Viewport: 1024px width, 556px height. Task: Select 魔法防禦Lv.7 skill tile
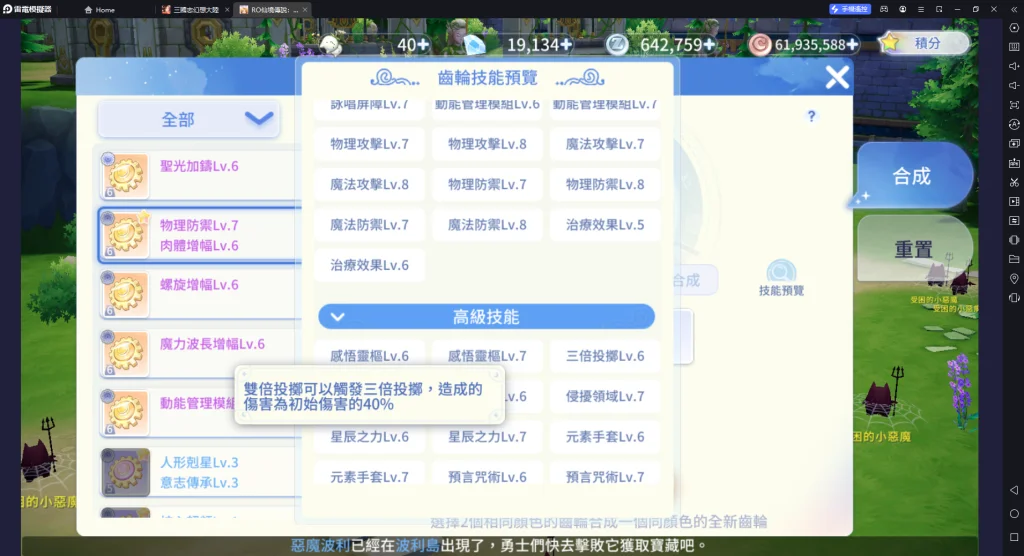click(x=370, y=225)
